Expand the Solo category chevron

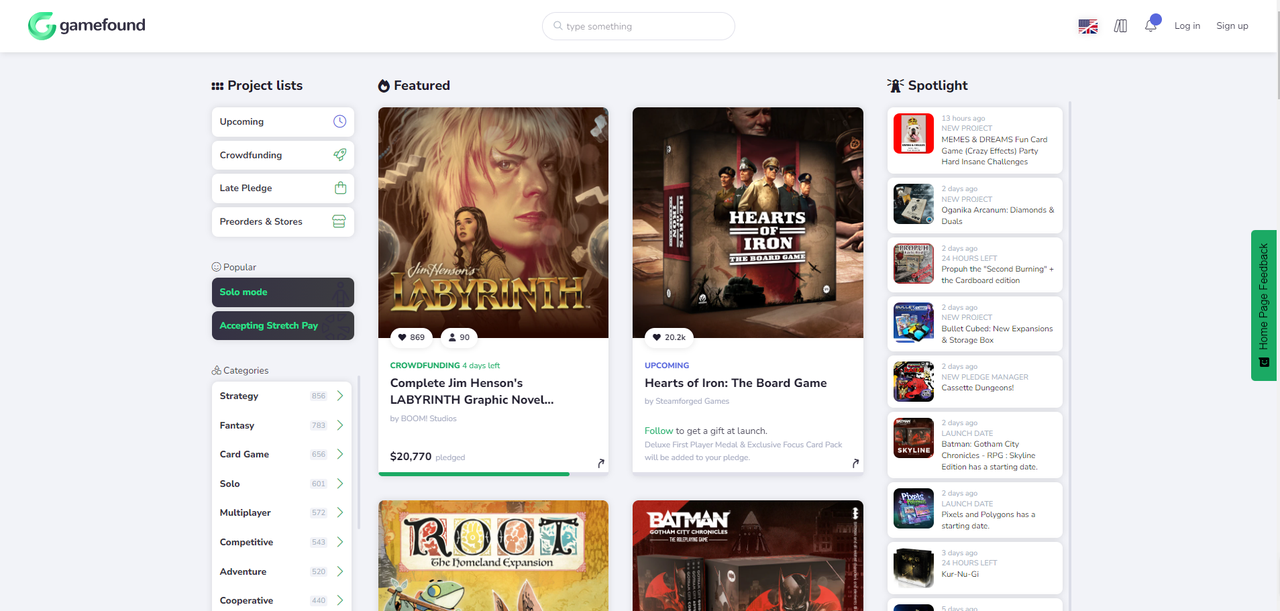[x=340, y=483]
